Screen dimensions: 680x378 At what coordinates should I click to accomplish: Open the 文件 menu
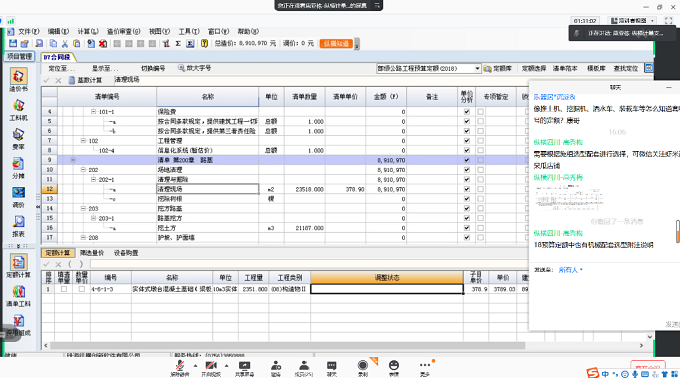click(x=29, y=32)
